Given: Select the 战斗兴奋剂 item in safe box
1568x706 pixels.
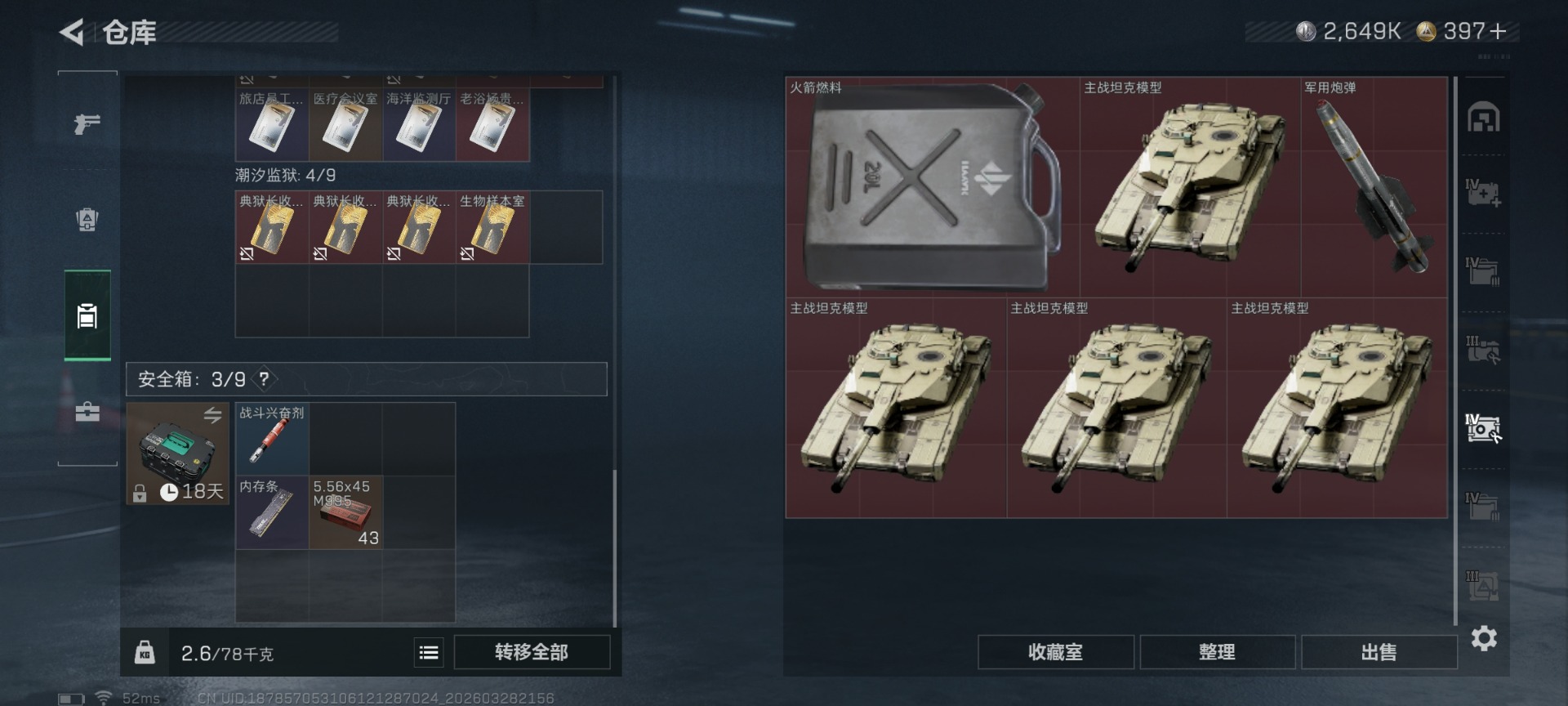Looking at the screenshot, I should point(272,439).
